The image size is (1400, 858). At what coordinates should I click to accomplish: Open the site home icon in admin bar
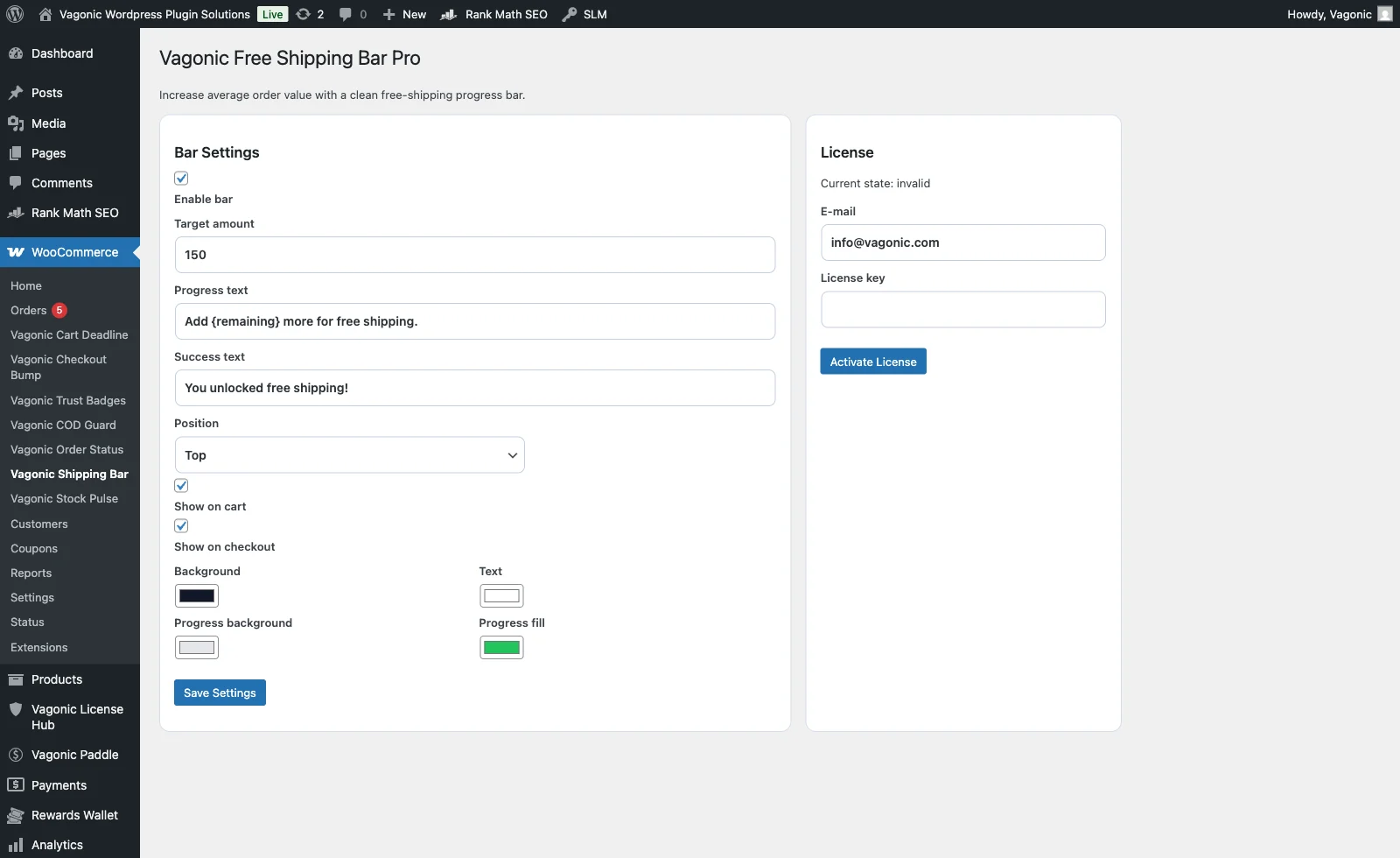click(45, 14)
